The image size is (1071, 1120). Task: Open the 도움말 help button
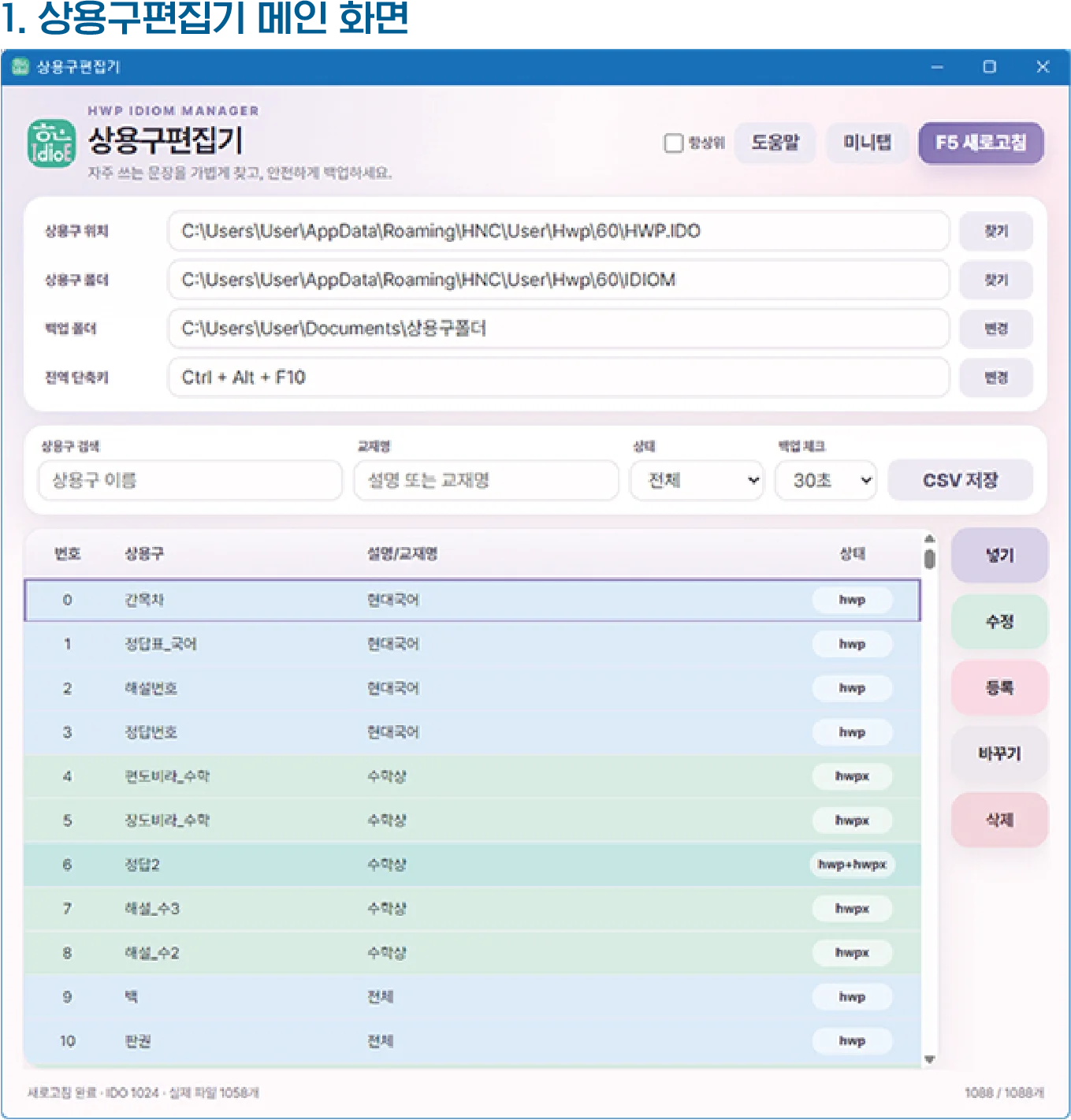(775, 143)
